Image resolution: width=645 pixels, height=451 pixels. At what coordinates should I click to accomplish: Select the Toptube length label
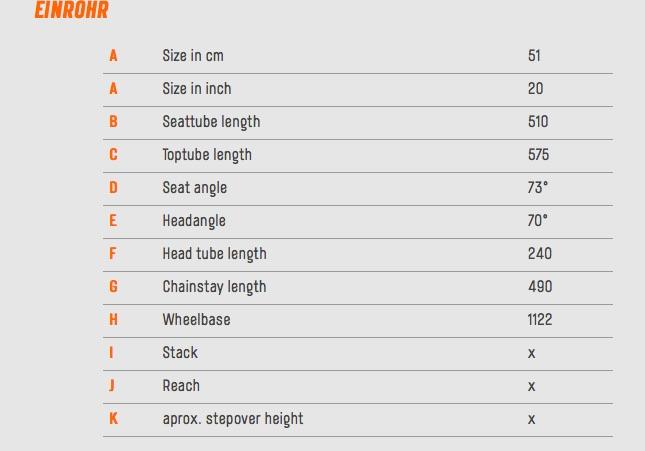207,155
